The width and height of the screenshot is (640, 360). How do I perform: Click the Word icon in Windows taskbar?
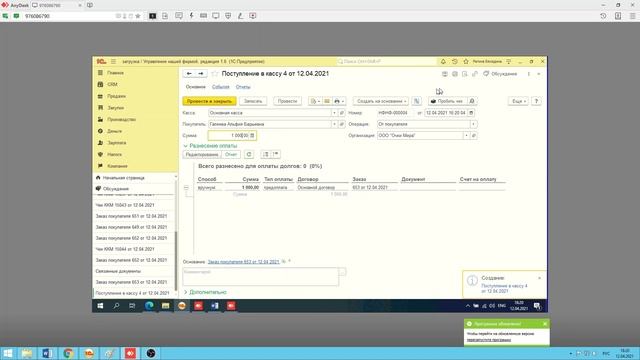(47, 353)
